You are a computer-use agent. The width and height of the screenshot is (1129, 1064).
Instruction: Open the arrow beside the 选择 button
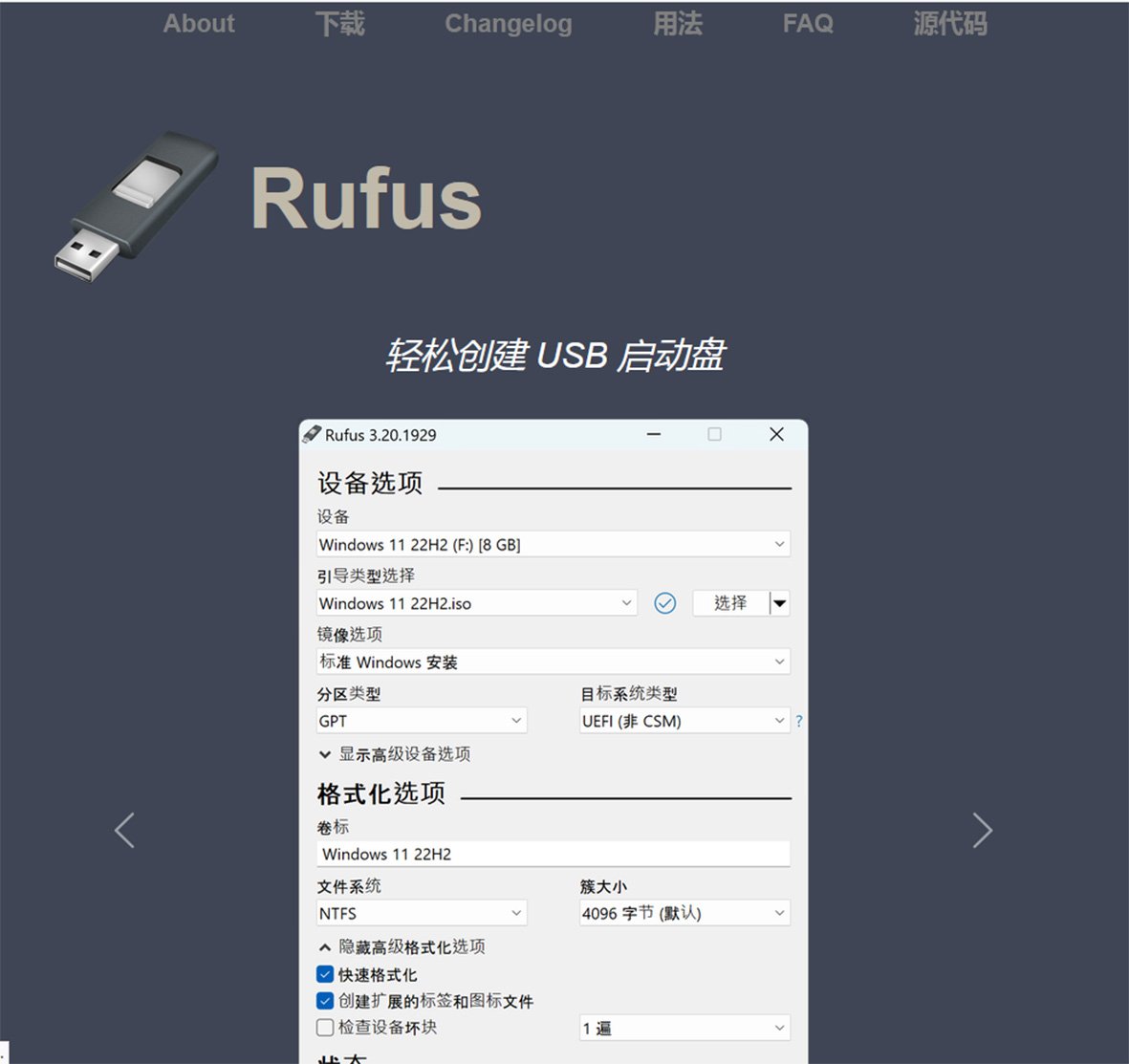pos(780,603)
